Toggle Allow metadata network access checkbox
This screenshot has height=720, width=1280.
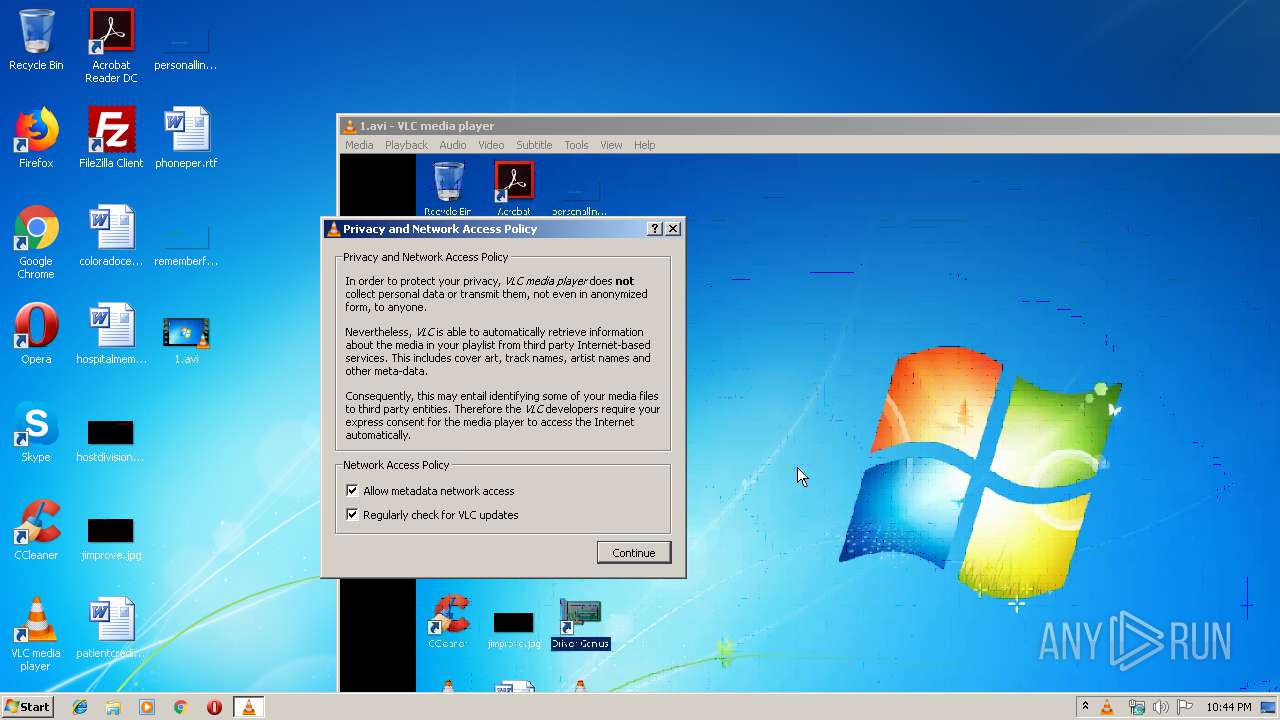[x=352, y=491]
